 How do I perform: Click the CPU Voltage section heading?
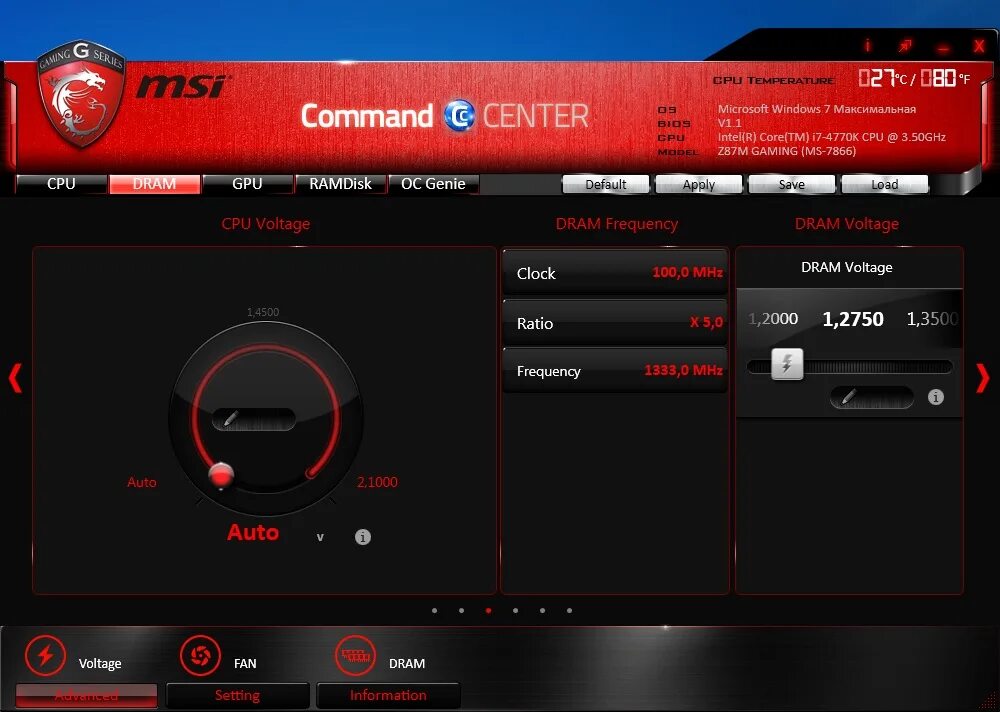(265, 224)
